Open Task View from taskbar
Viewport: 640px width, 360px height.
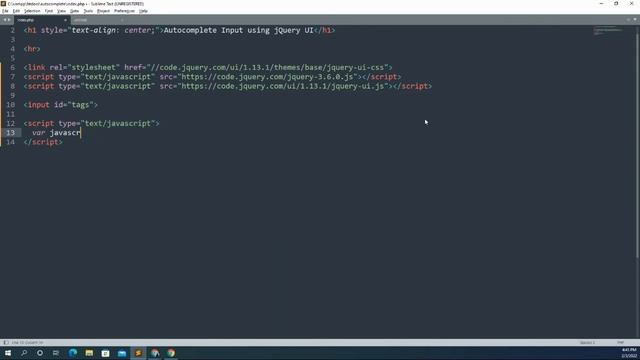tap(56, 353)
